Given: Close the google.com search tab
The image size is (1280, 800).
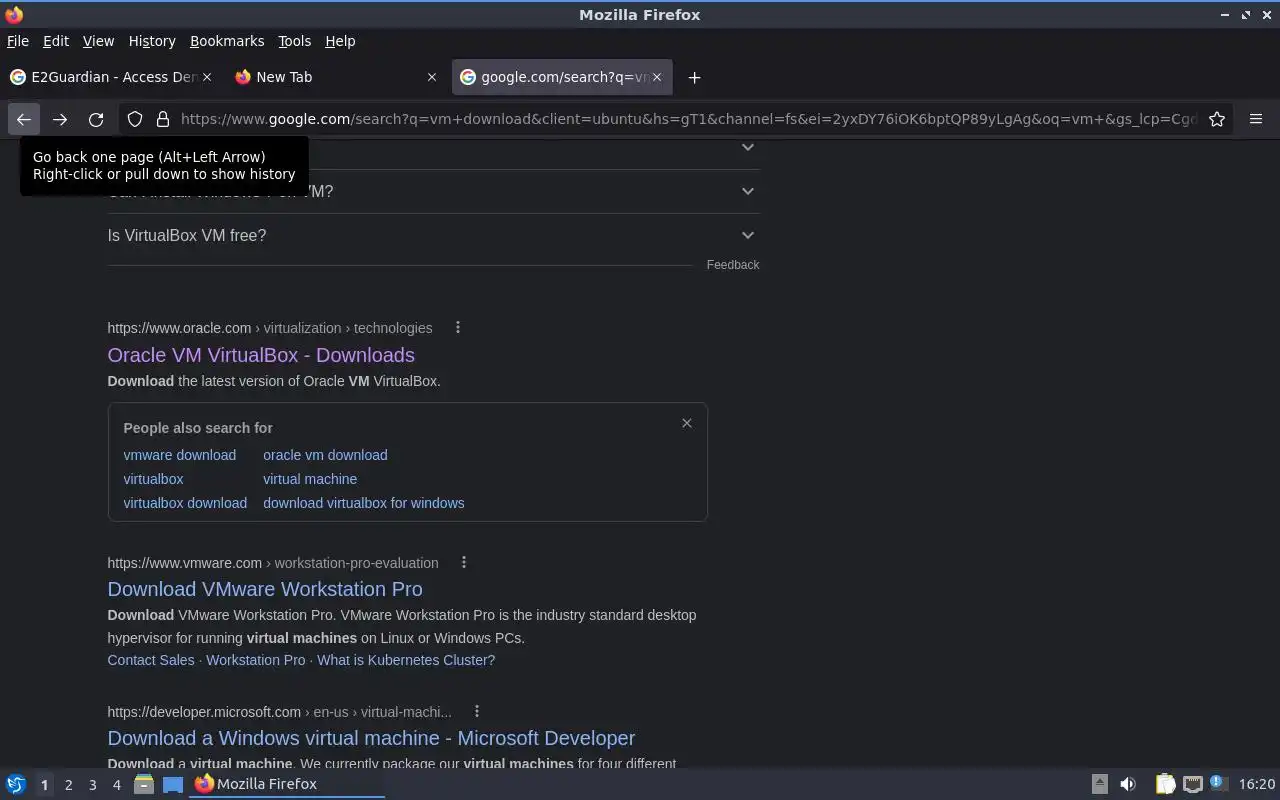Looking at the screenshot, I should (x=657, y=77).
